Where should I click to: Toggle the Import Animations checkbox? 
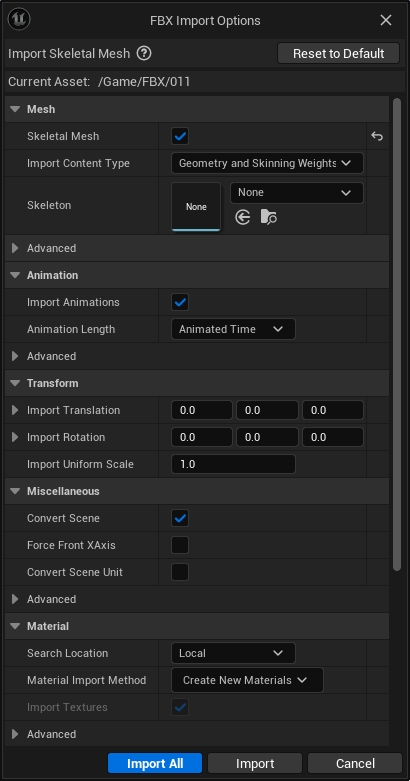tap(180, 302)
